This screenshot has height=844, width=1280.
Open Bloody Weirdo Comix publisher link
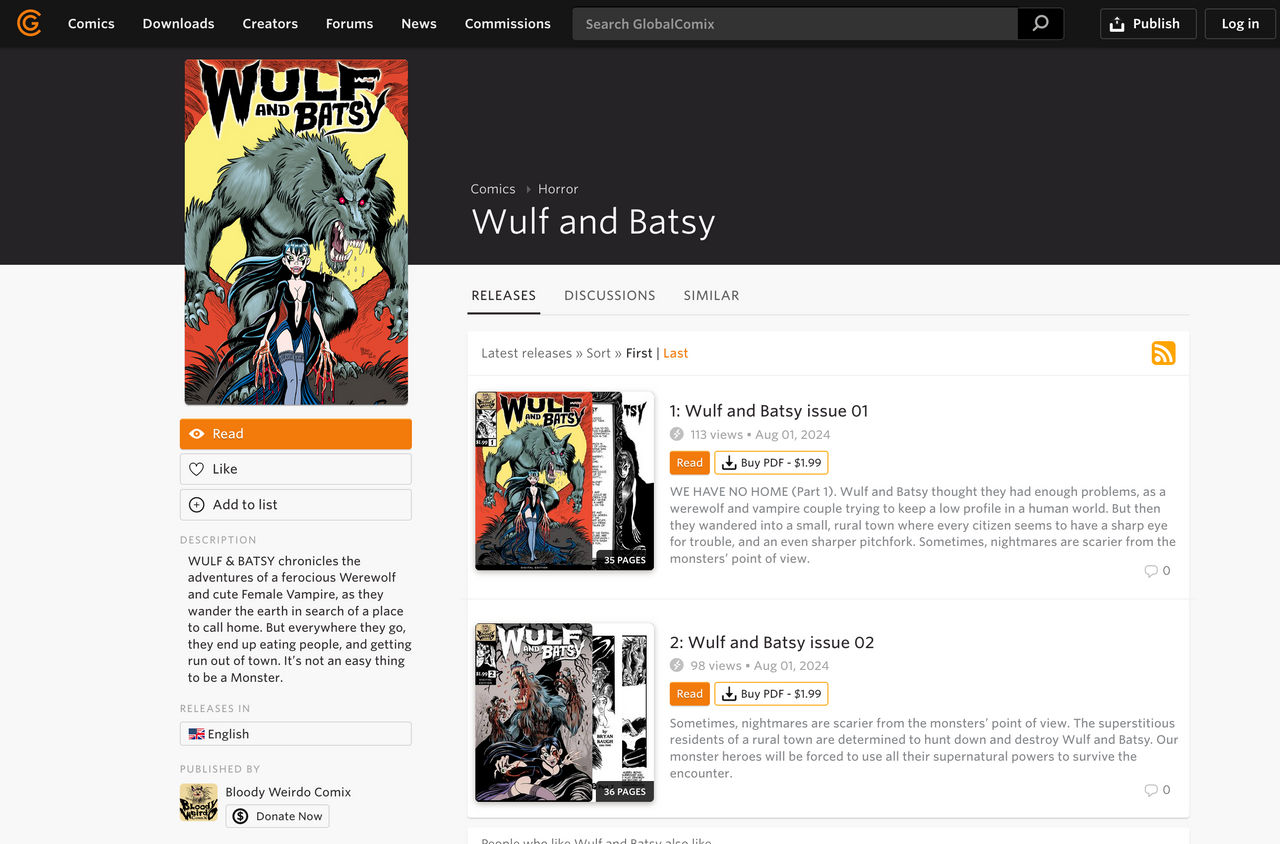(288, 792)
